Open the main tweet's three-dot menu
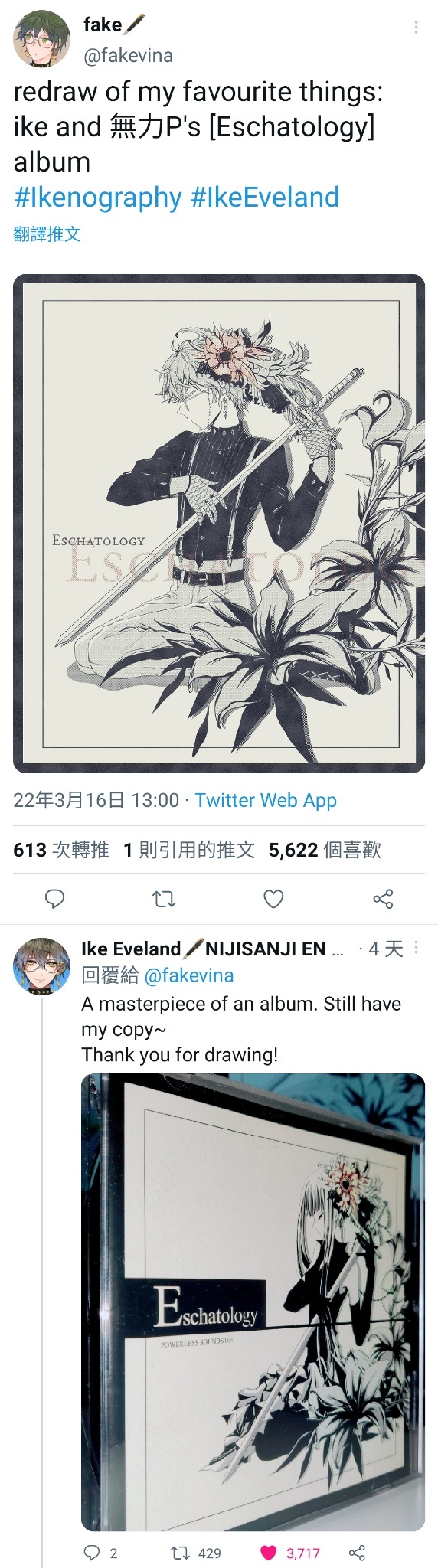Viewport: 438px width, 1568px height. click(x=416, y=28)
